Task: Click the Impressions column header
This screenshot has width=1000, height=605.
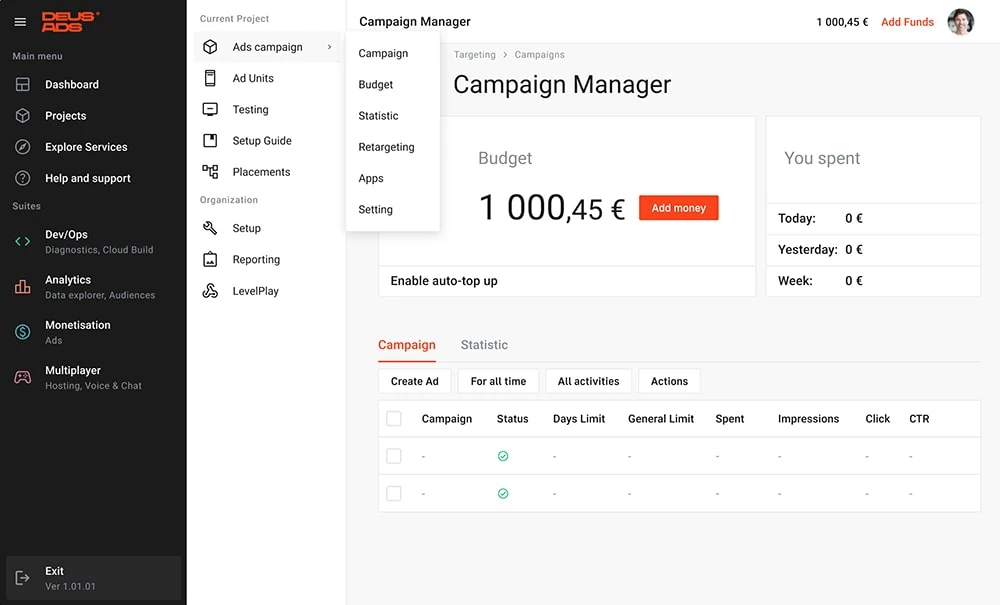Action: click(808, 419)
